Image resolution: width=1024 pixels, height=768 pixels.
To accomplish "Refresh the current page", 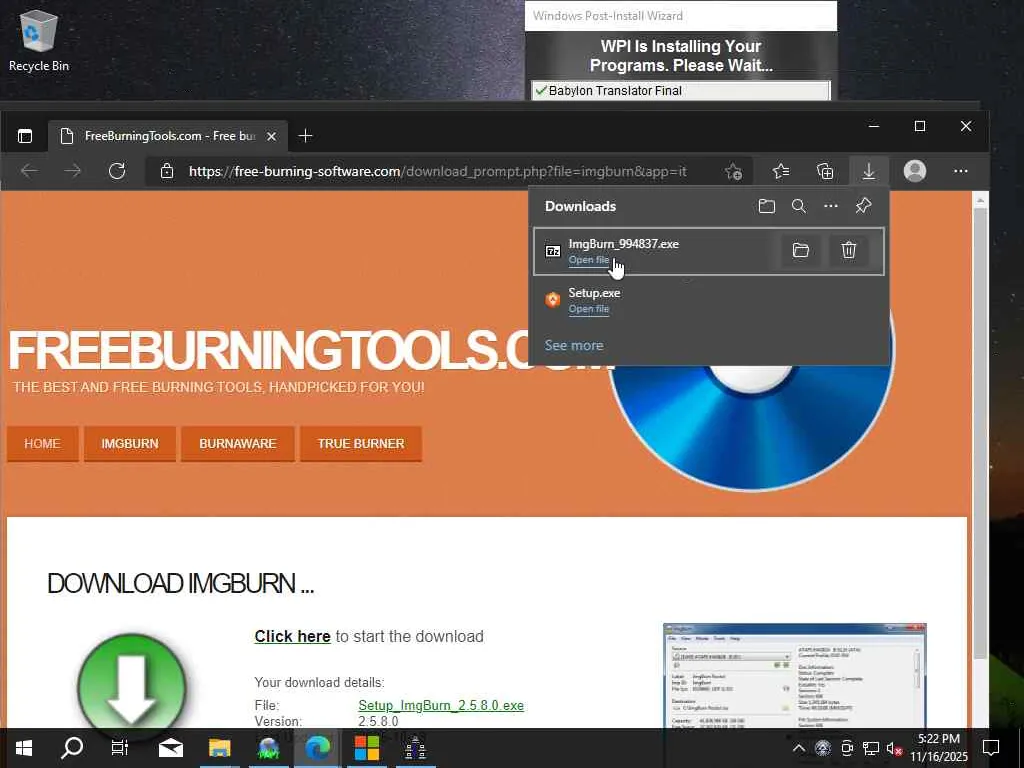I will [117, 171].
